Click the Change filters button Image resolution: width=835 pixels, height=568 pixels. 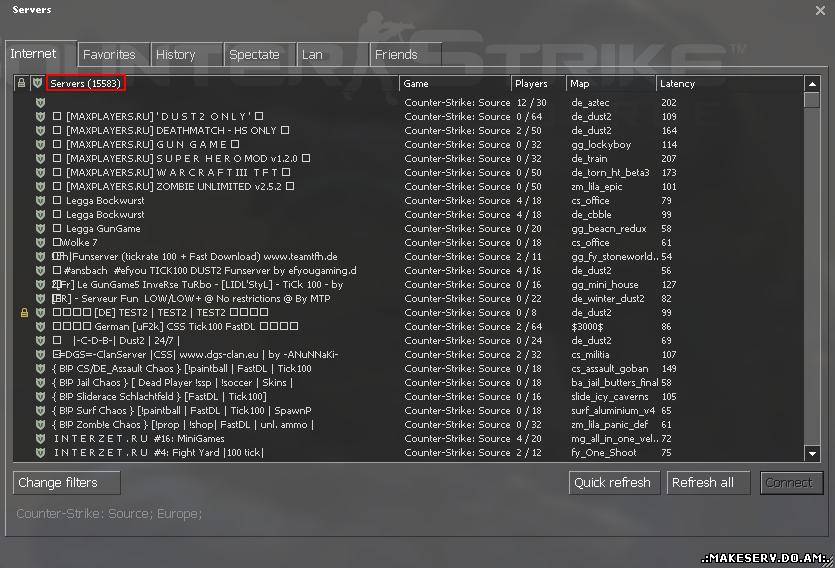pyautogui.click(x=67, y=483)
